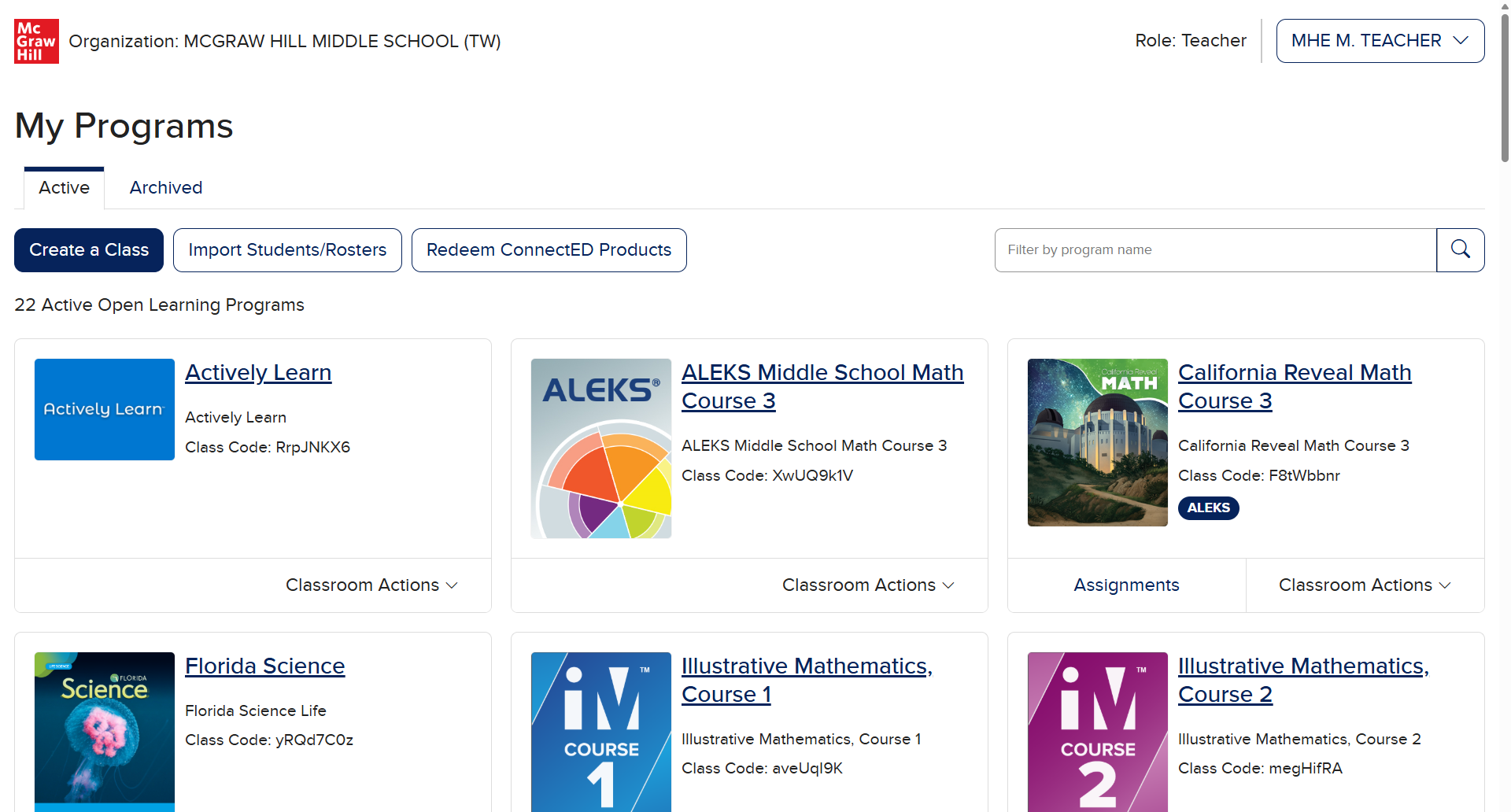Open California Reveal Math cover image
Screen dimensions: 1511x812
[x=1097, y=442]
